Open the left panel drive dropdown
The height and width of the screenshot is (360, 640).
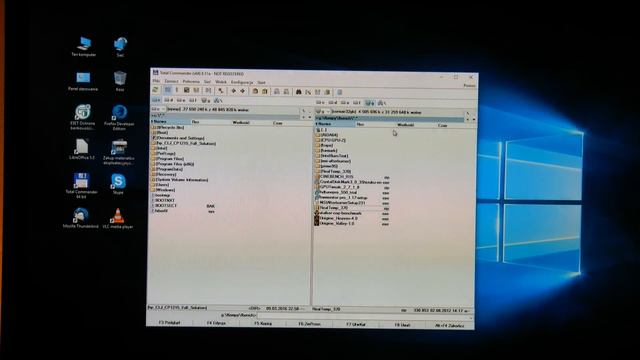point(158,109)
